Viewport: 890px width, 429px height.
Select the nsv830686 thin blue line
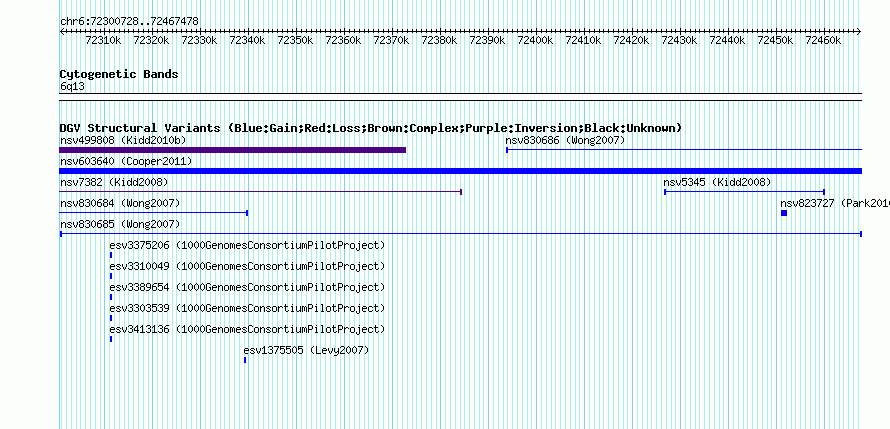(x=684, y=150)
